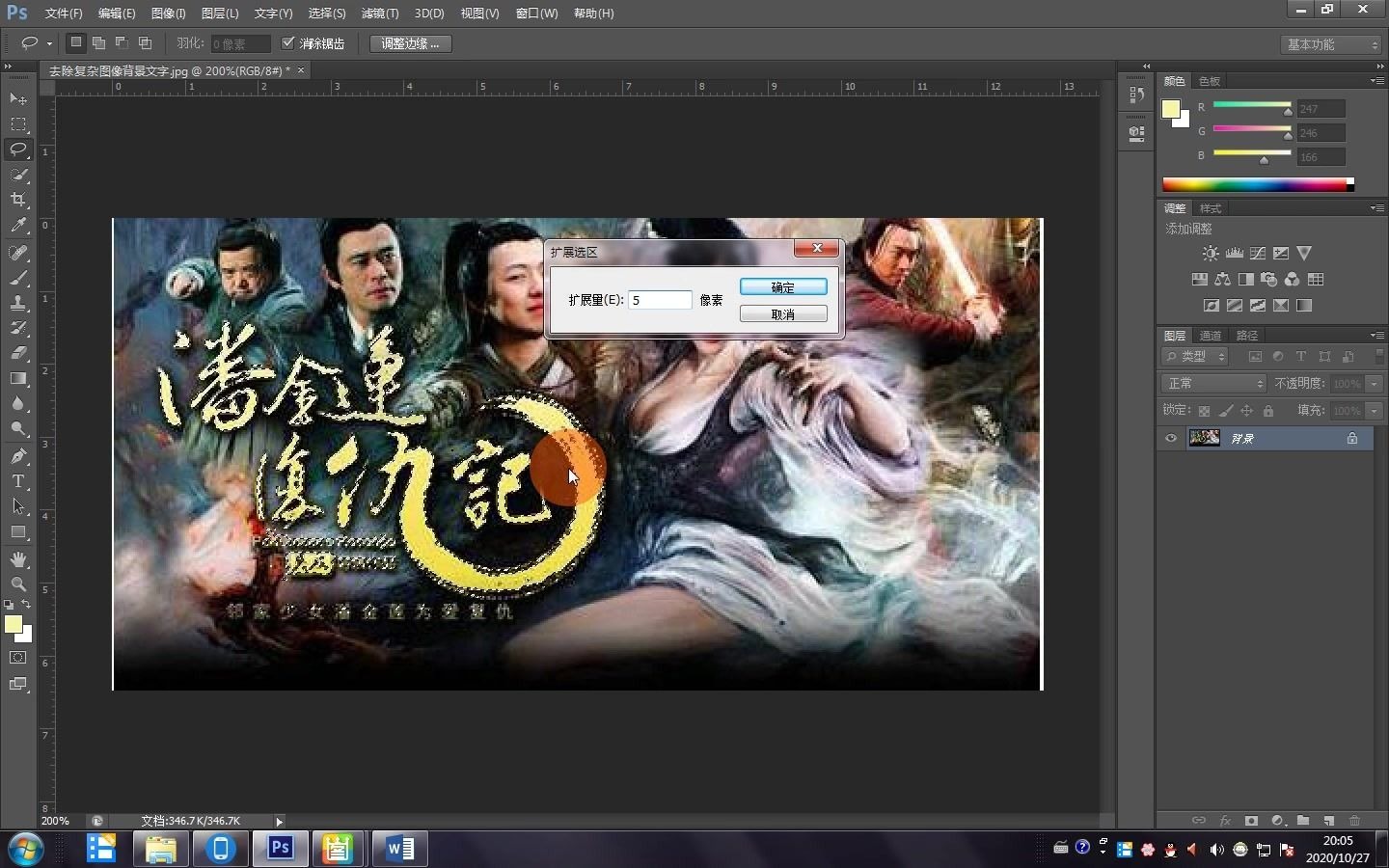Click 取消 in the expand selection dialog
Screen dimensions: 1389x868
pyautogui.click(x=783, y=314)
